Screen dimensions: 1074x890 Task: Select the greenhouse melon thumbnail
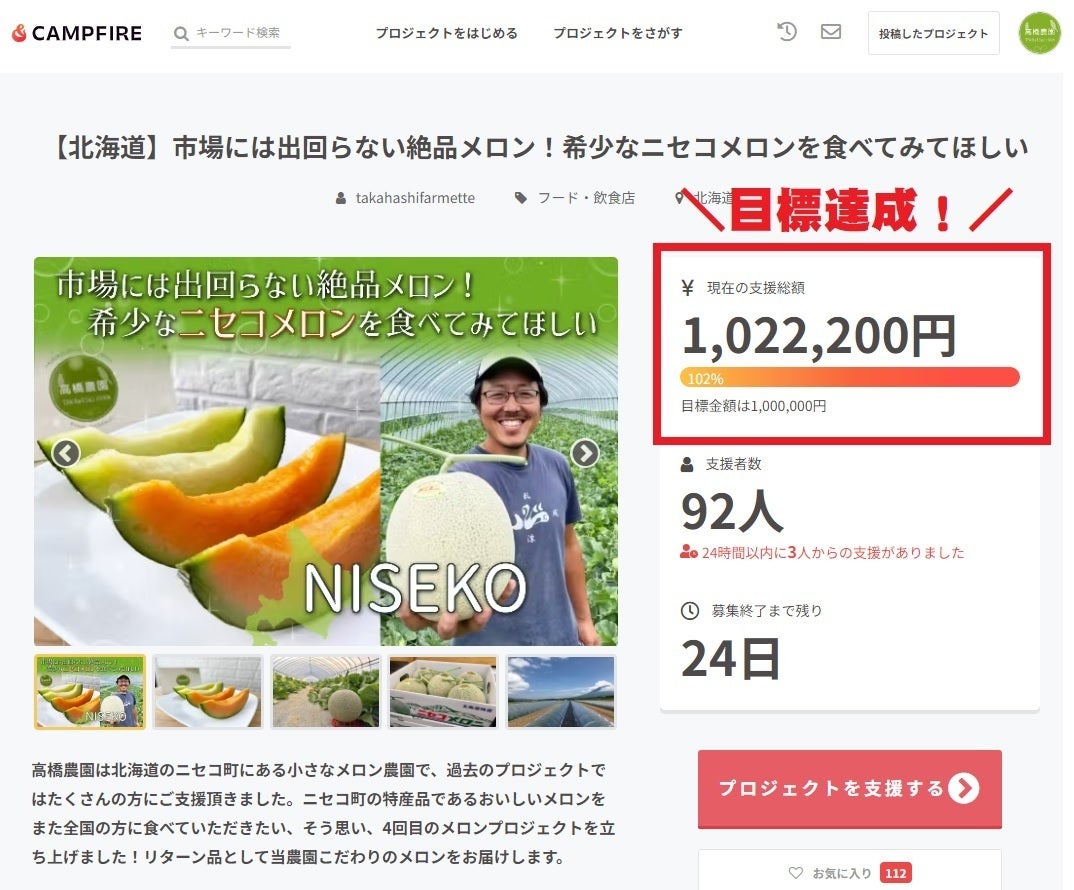[325, 691]
